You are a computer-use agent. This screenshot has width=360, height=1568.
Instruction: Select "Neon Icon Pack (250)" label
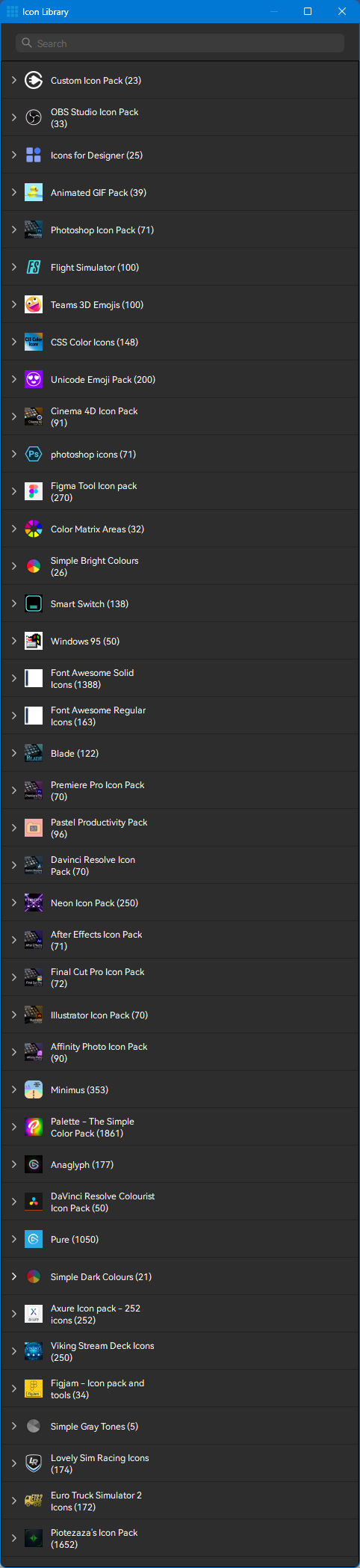click(x=94, y=903)
